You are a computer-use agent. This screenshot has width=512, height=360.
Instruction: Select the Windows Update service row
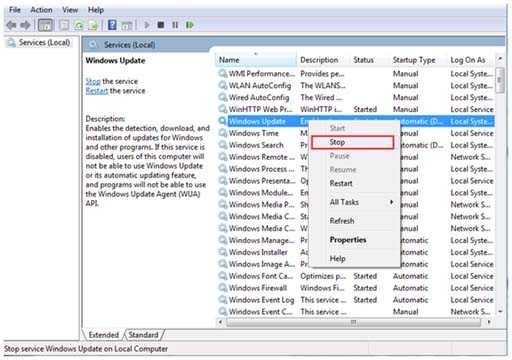(356, 121)
